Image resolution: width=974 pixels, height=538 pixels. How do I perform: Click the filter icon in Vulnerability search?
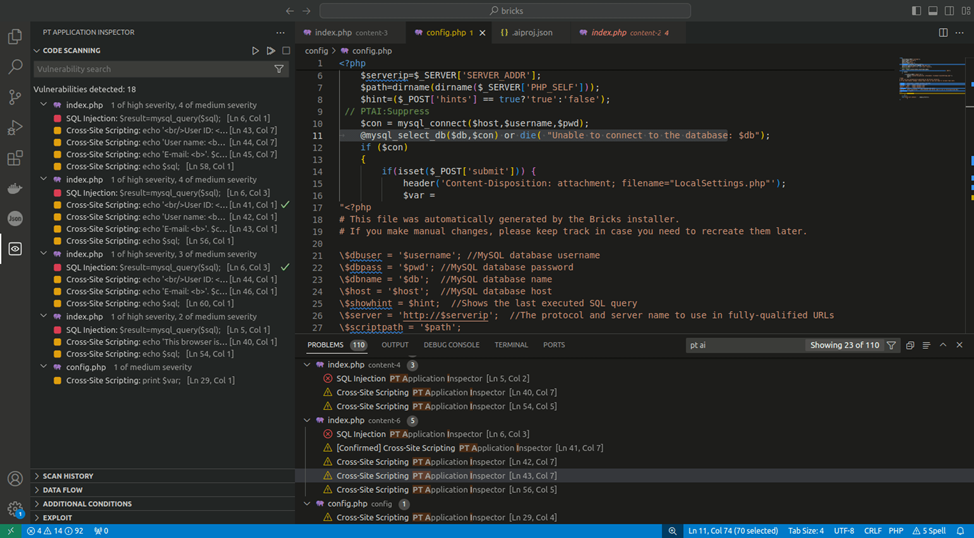[279, 70]
